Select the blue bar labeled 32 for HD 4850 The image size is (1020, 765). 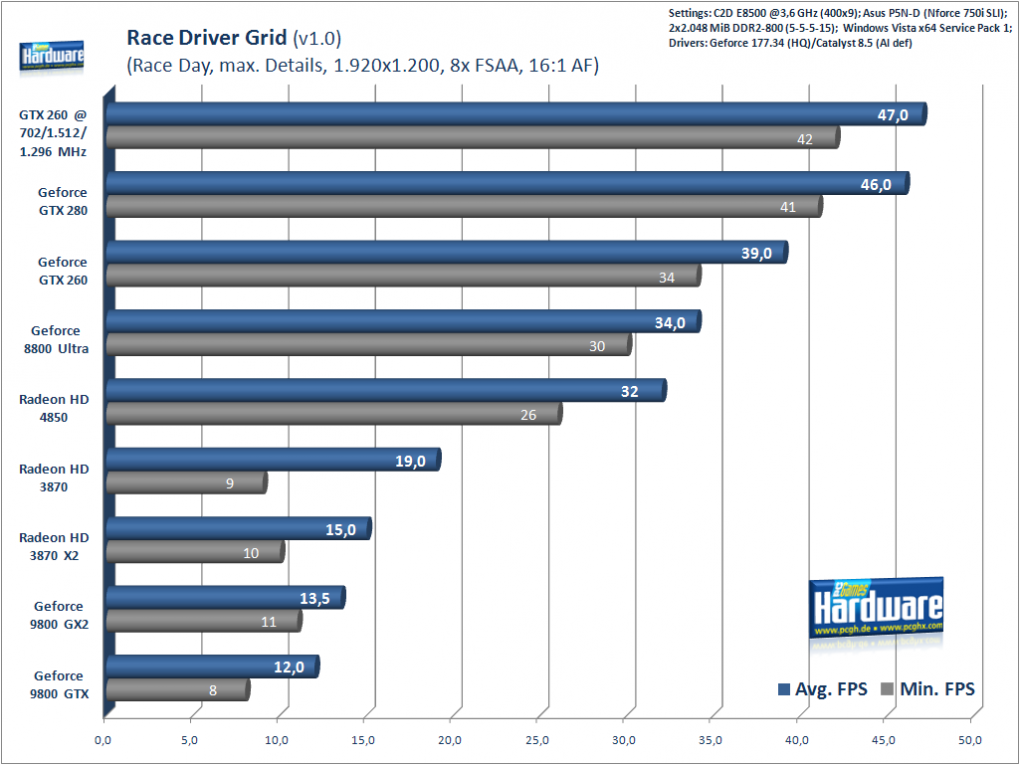point(386,391)
